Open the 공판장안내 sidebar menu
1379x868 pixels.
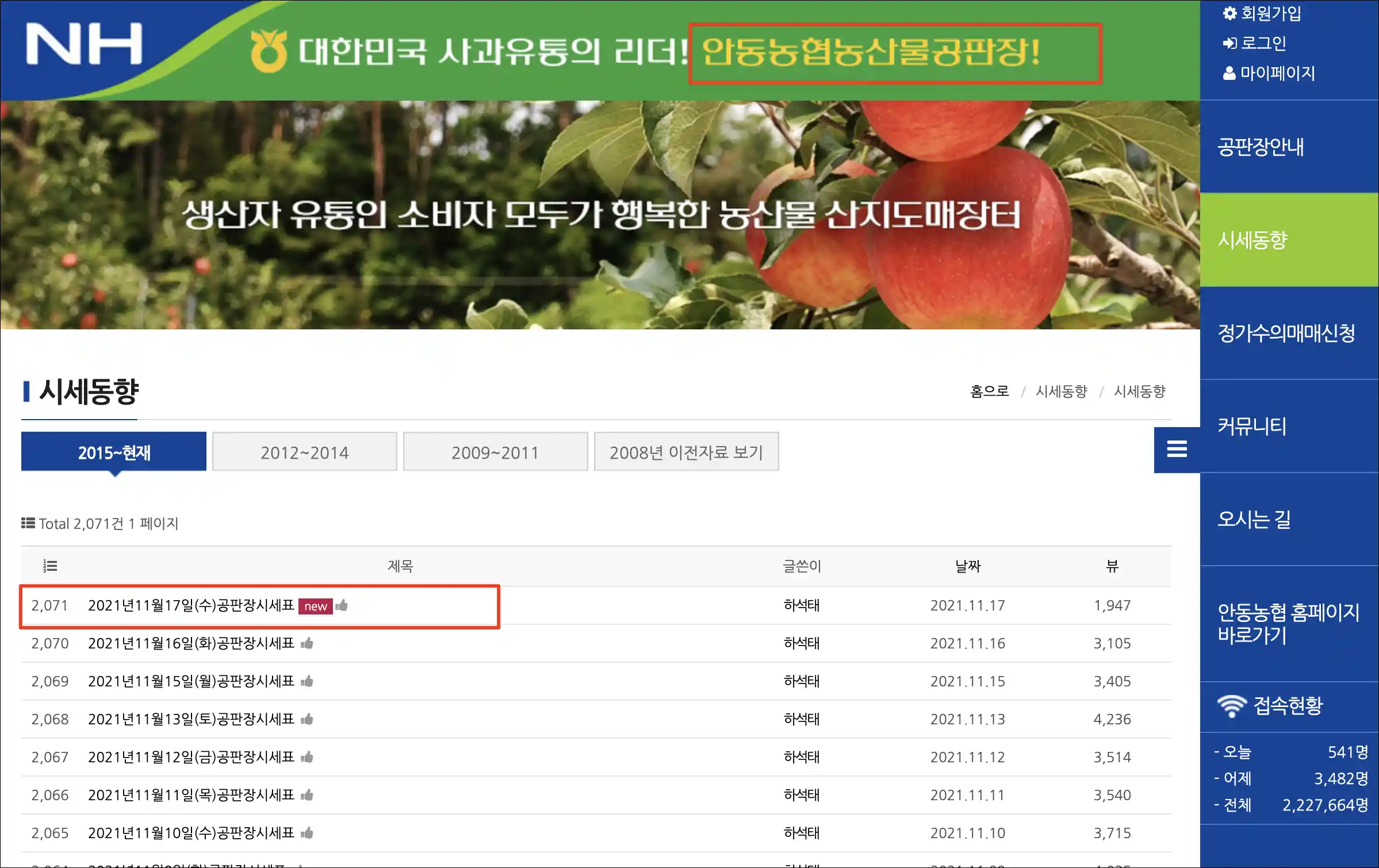(x=1260, y=147)
